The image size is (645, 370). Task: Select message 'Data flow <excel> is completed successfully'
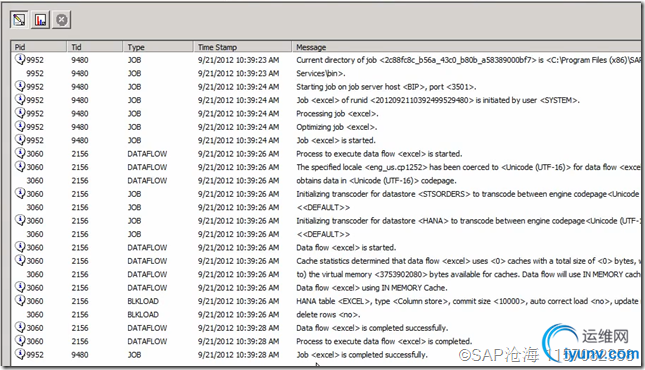[x=372, y=328]
